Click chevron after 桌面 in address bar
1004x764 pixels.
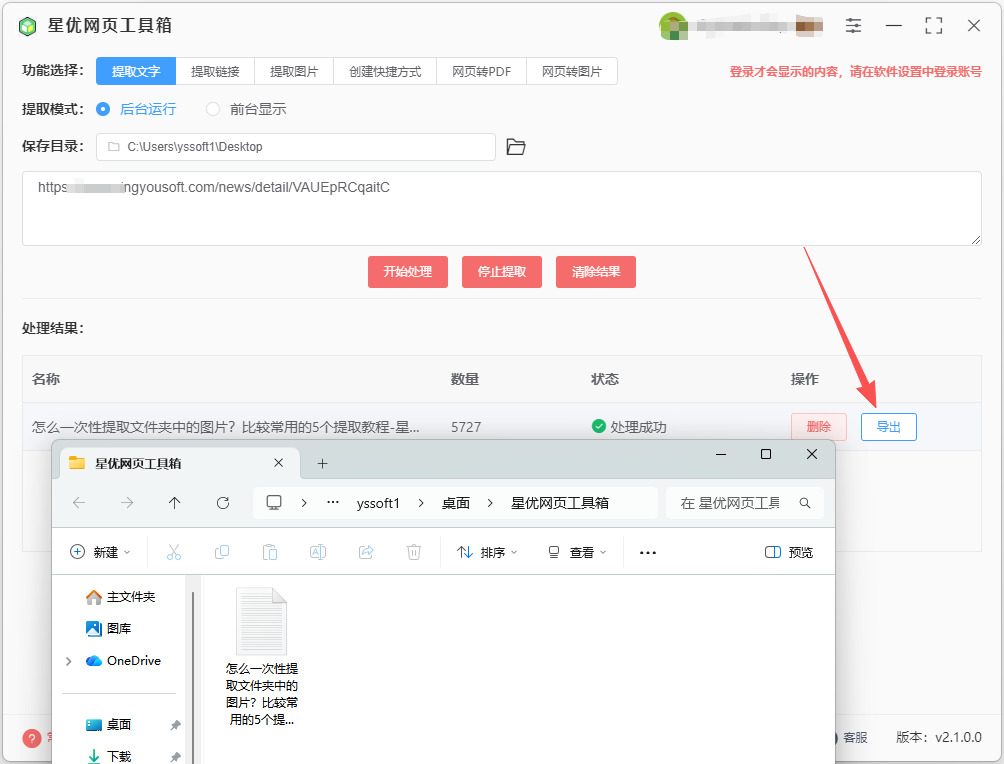point(490,503)
